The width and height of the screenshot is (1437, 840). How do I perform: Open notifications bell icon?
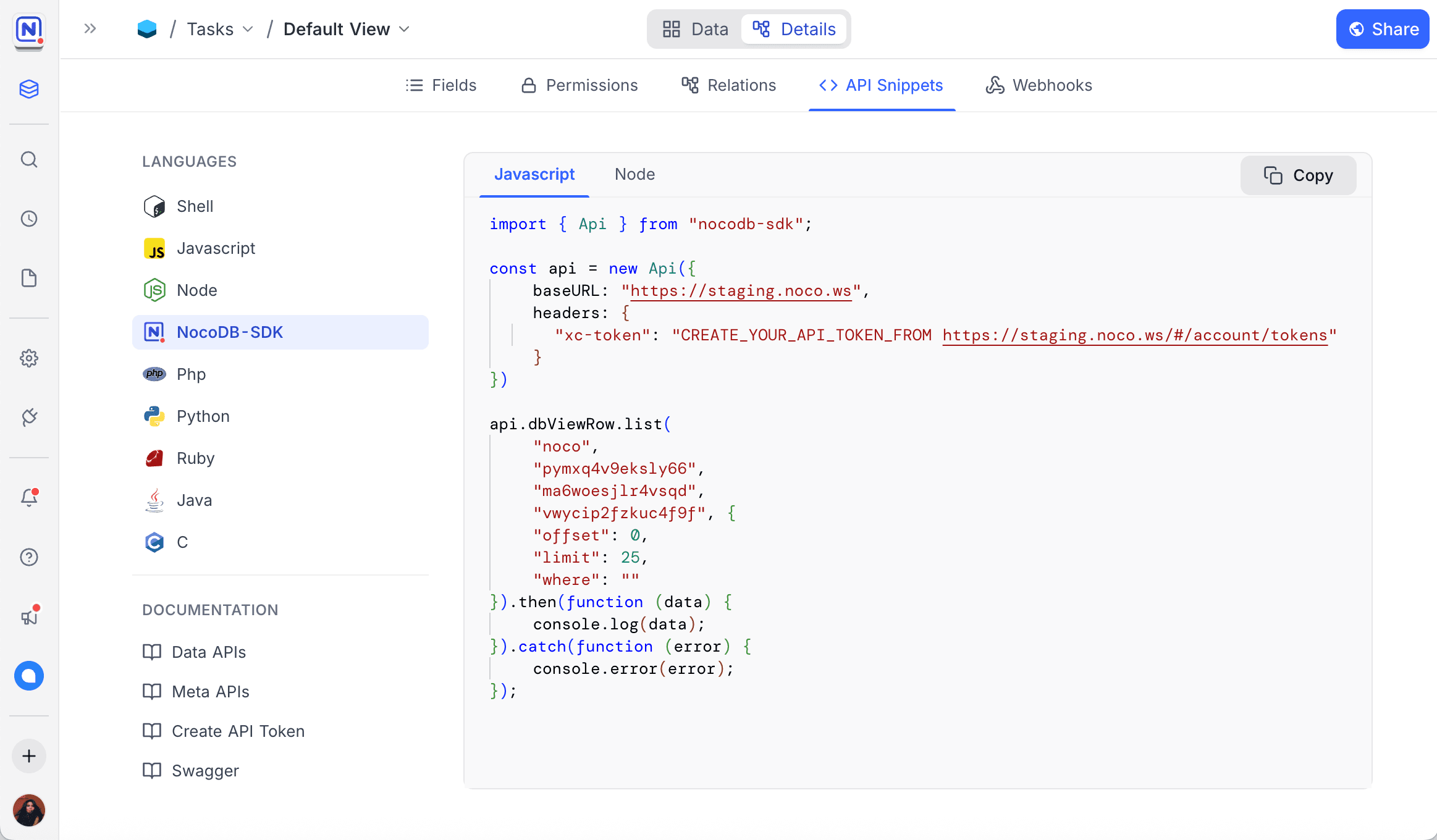pos(29,498)
